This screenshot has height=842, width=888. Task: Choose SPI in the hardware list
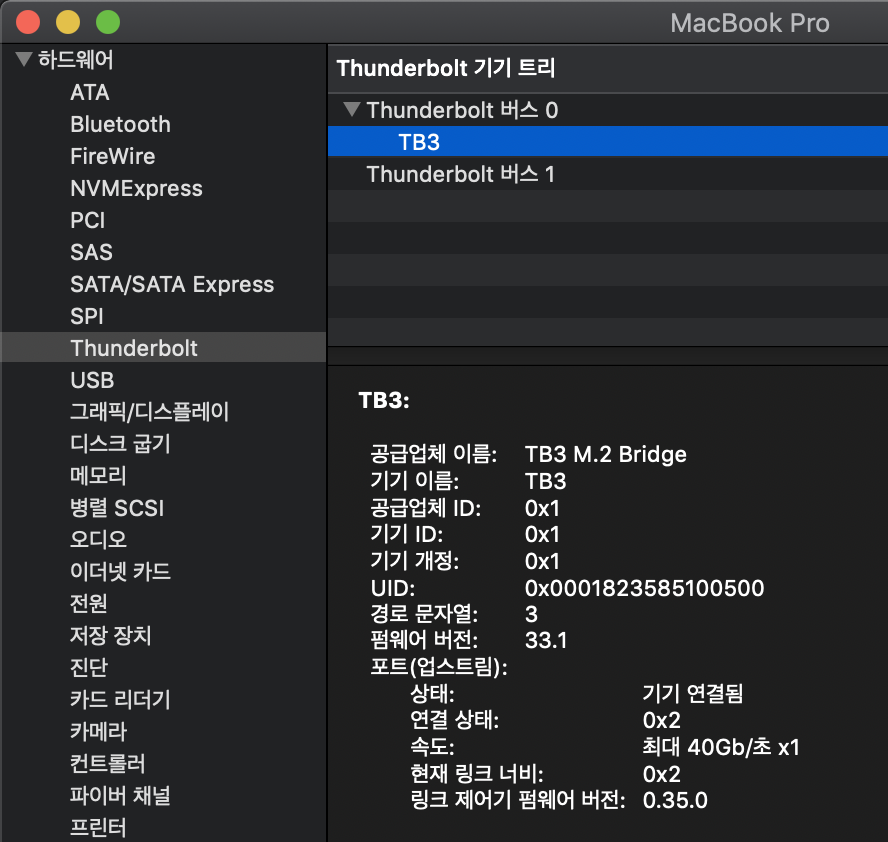click(x=87, y=316)
